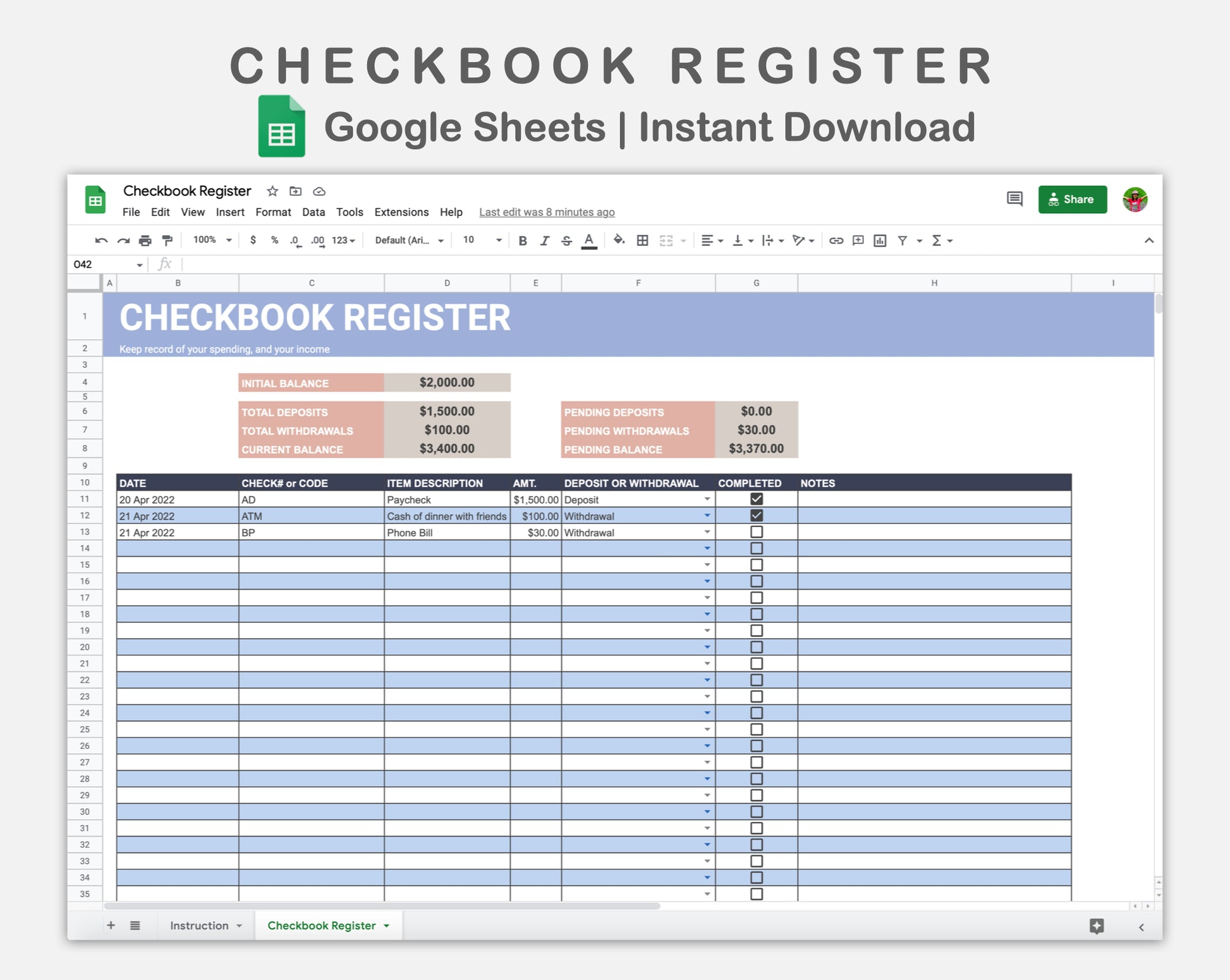Click the green Share button
Viewport: 1230px width, 980px height.
click(x=1073, y=200)
